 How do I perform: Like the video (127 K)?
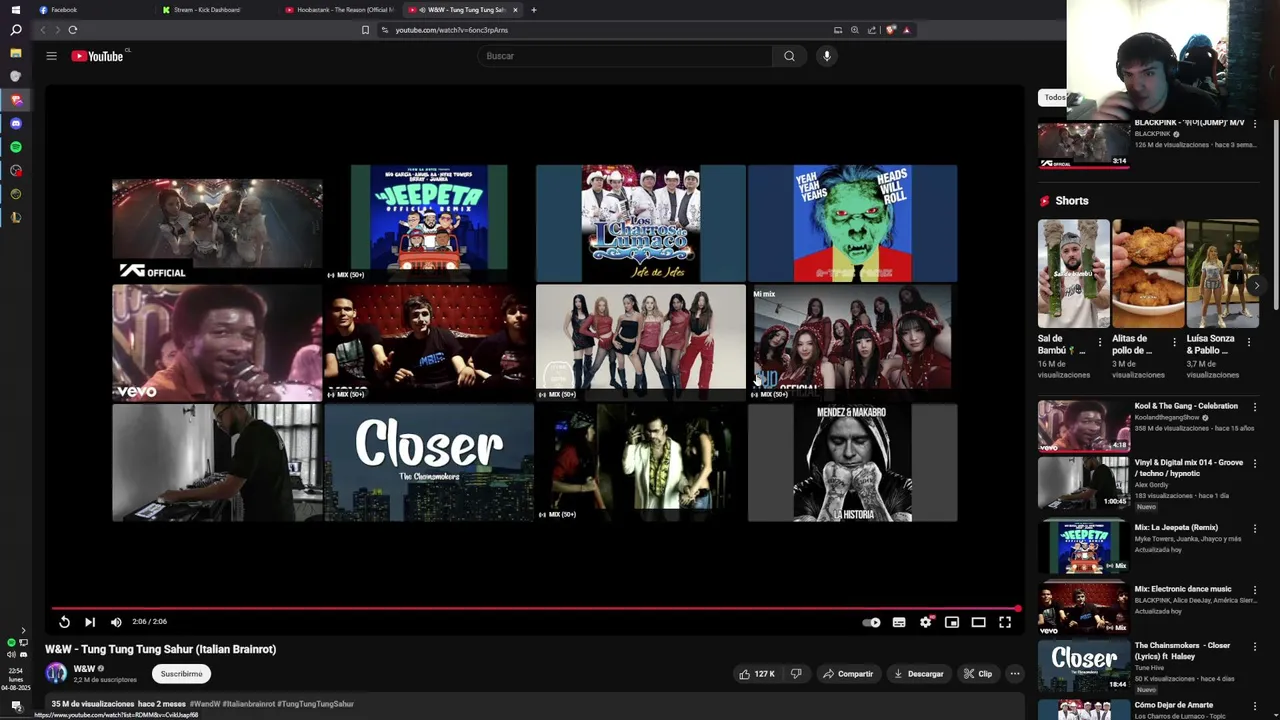point(756,674)
